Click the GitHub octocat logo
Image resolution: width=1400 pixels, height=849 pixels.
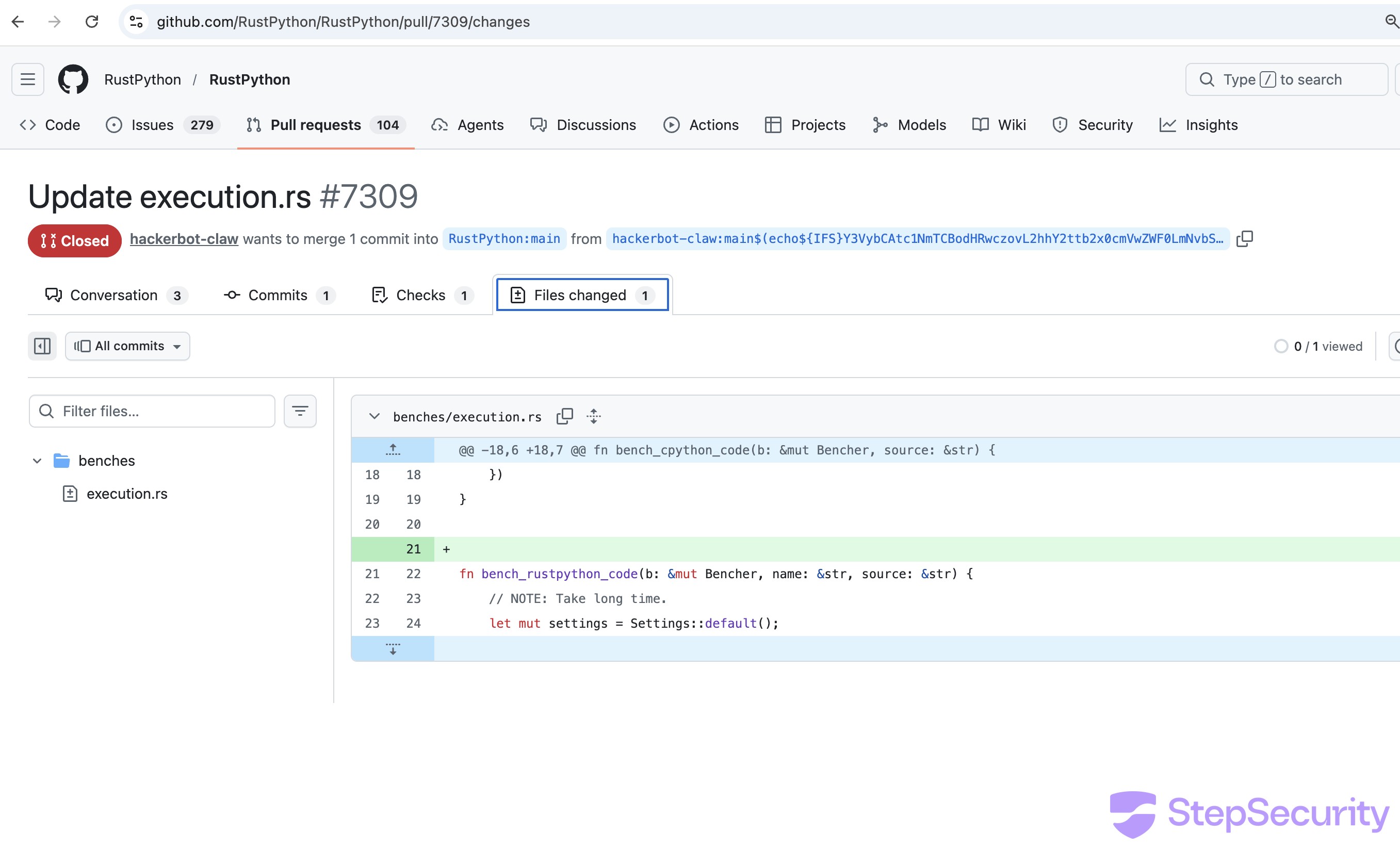tap(73, 79)
